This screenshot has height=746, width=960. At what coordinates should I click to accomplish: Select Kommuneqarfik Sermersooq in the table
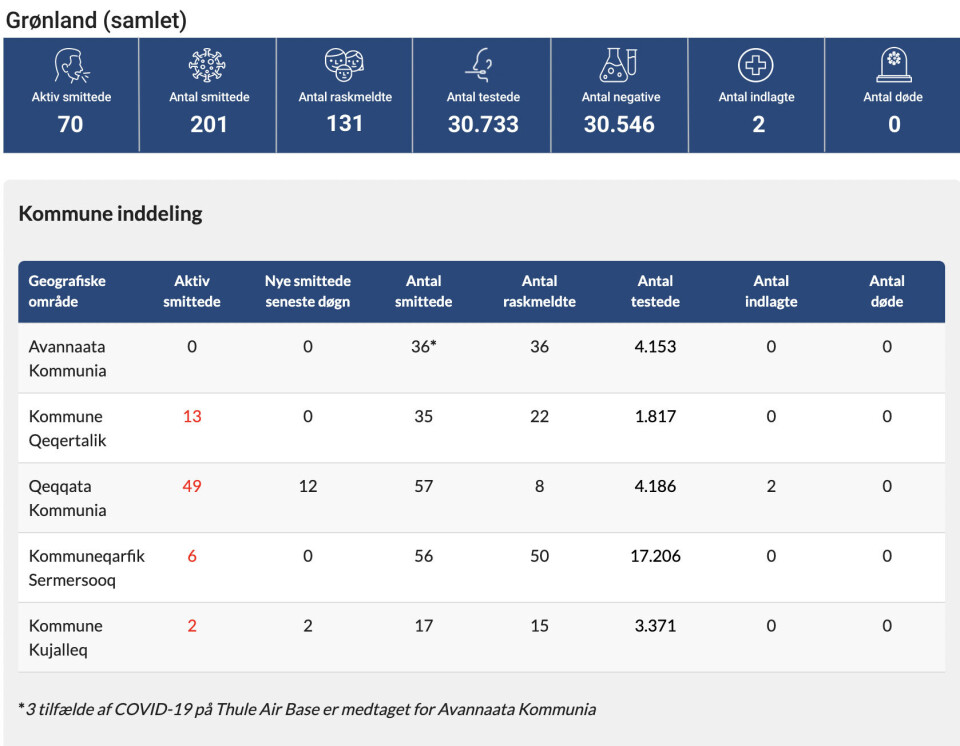[x=87, y=568]
